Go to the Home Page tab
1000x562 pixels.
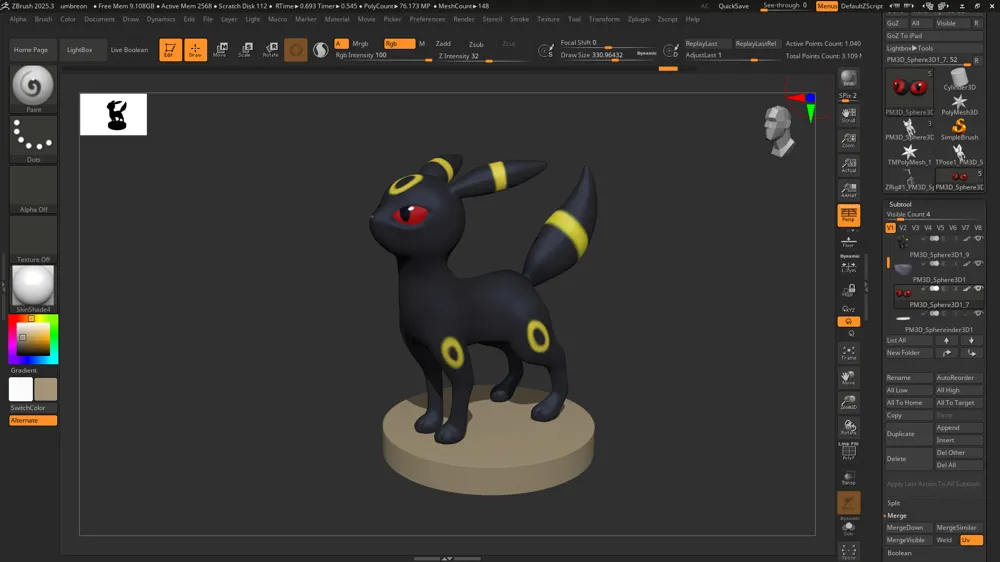point(31,50)
